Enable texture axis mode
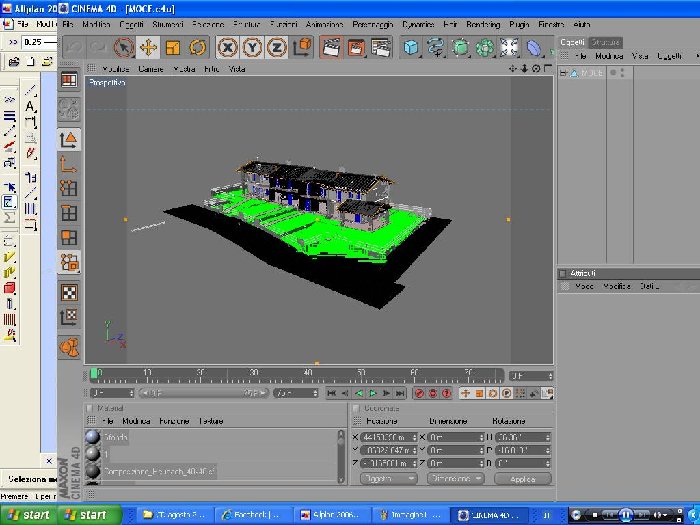 pyautogui.click(x=69, y=317)
